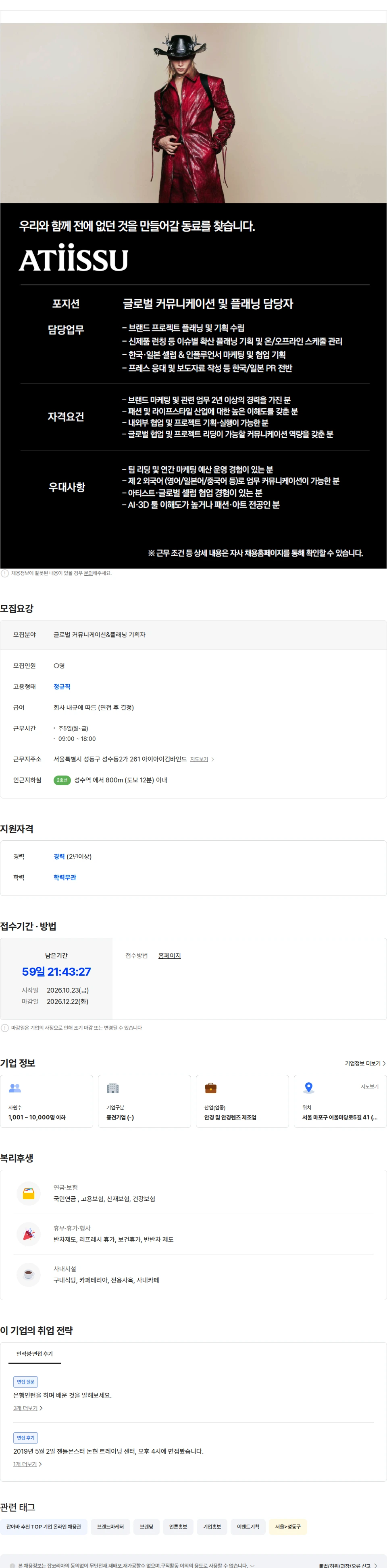Click the work hours 09:00 ~ 18:00 text
The width and height of the screenshot is (387, 1568).
[77, 738]
